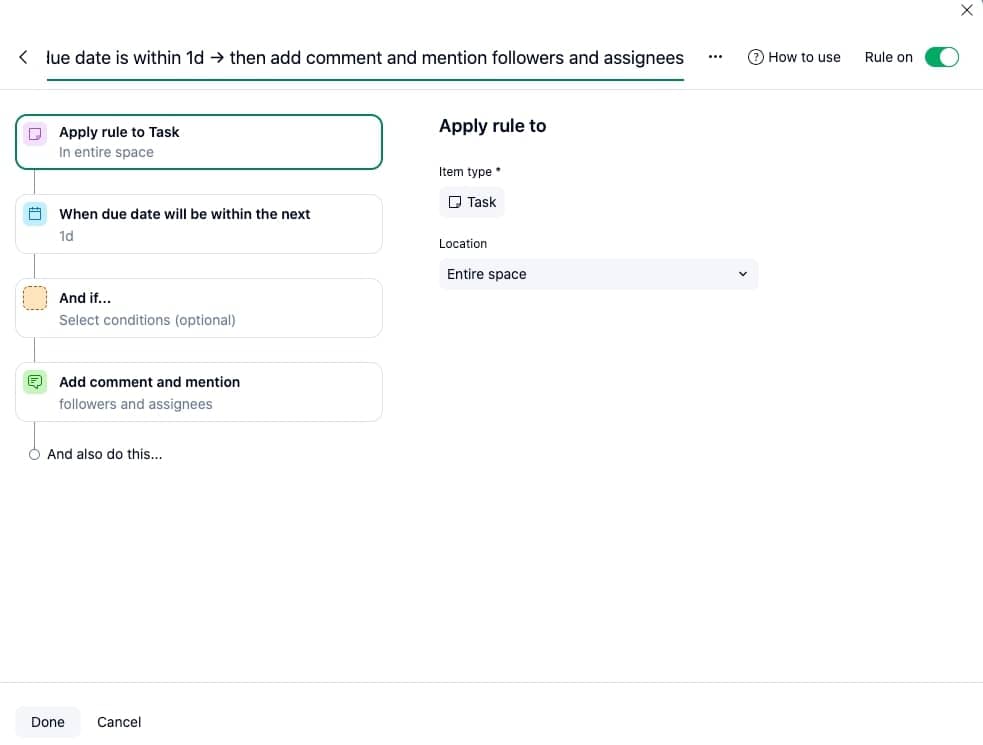Select the calendar icon on the due date trigger

click(35, 213)
